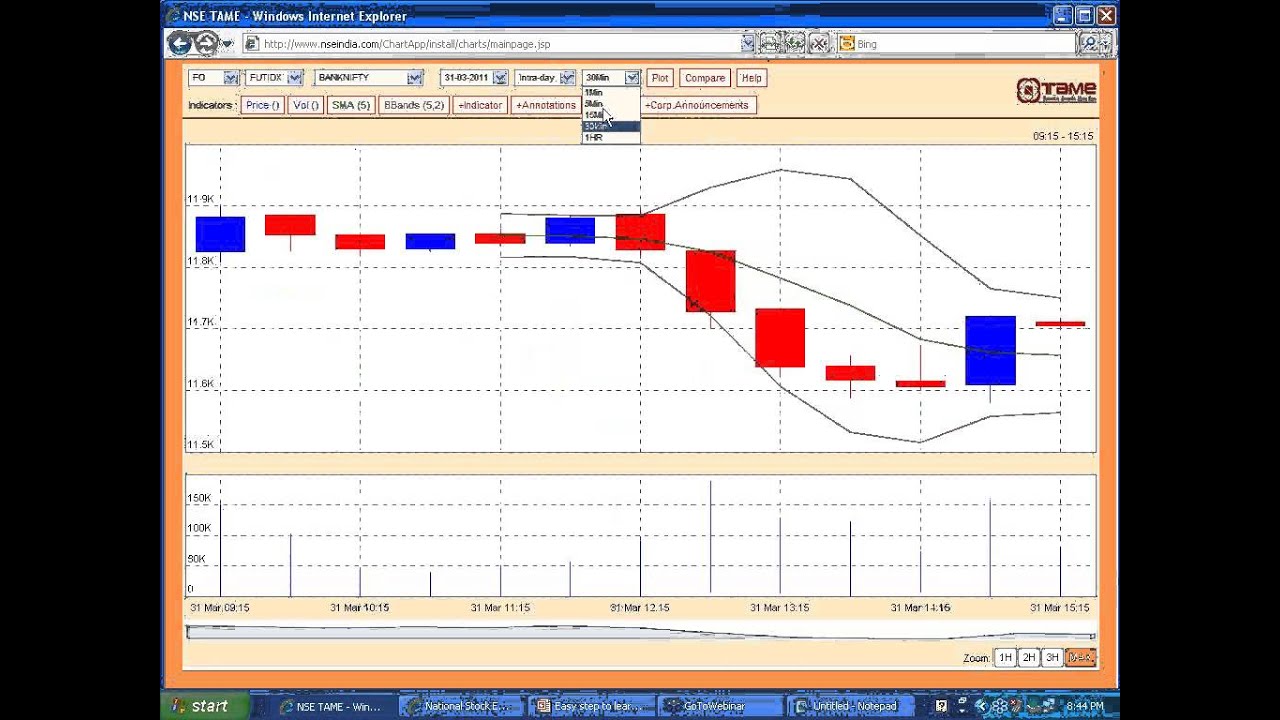Click the Price () indicator button

pyautogui.click(x=263, y=105)
